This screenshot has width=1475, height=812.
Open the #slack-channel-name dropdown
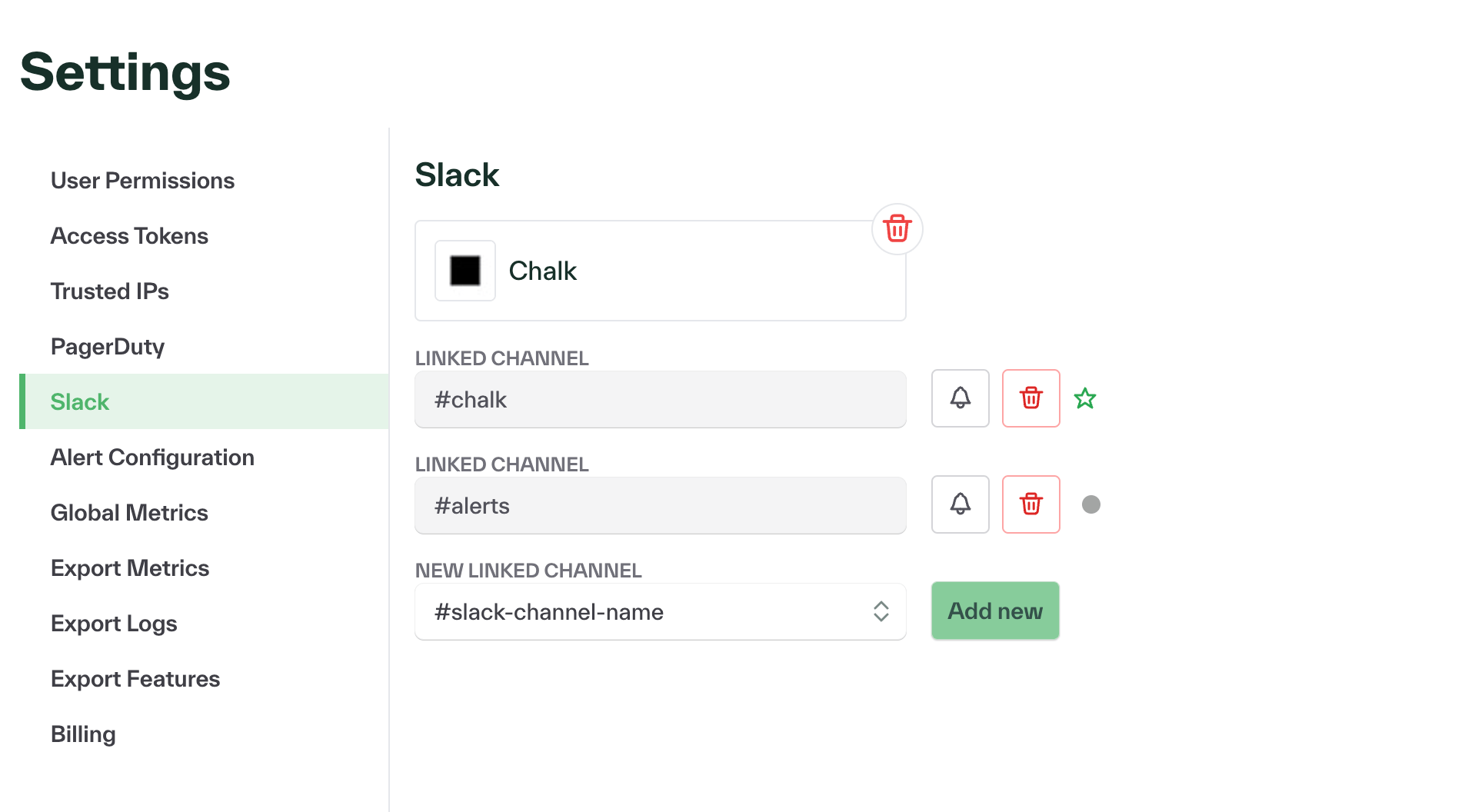coord(881,611)
